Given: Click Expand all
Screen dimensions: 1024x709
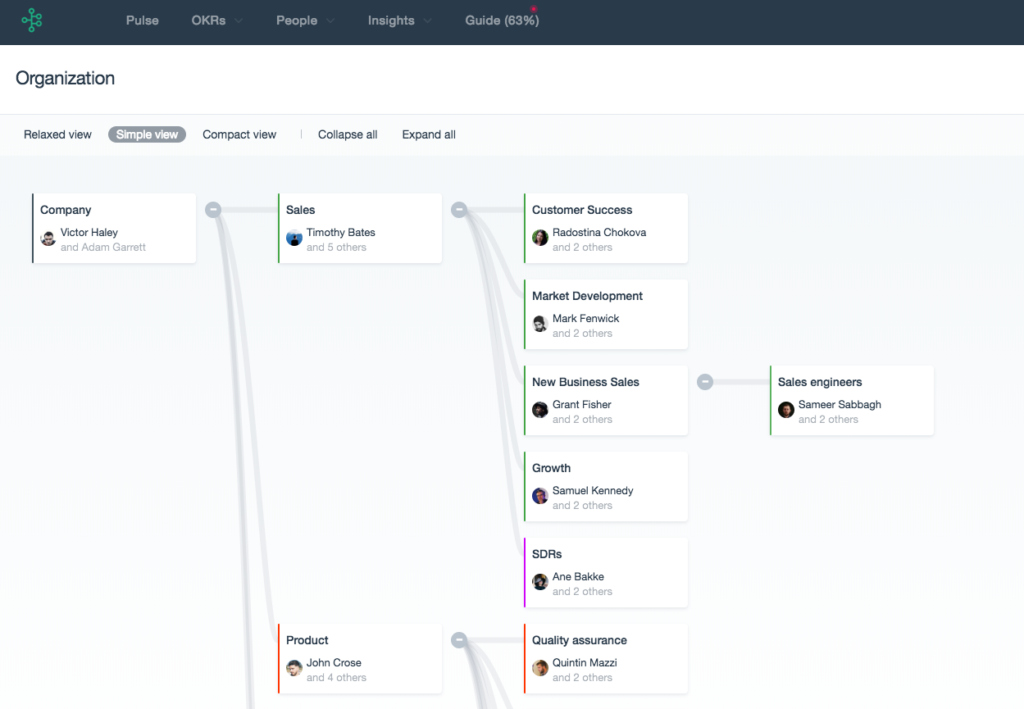Looking at the screenshot, I should [428, 134].
